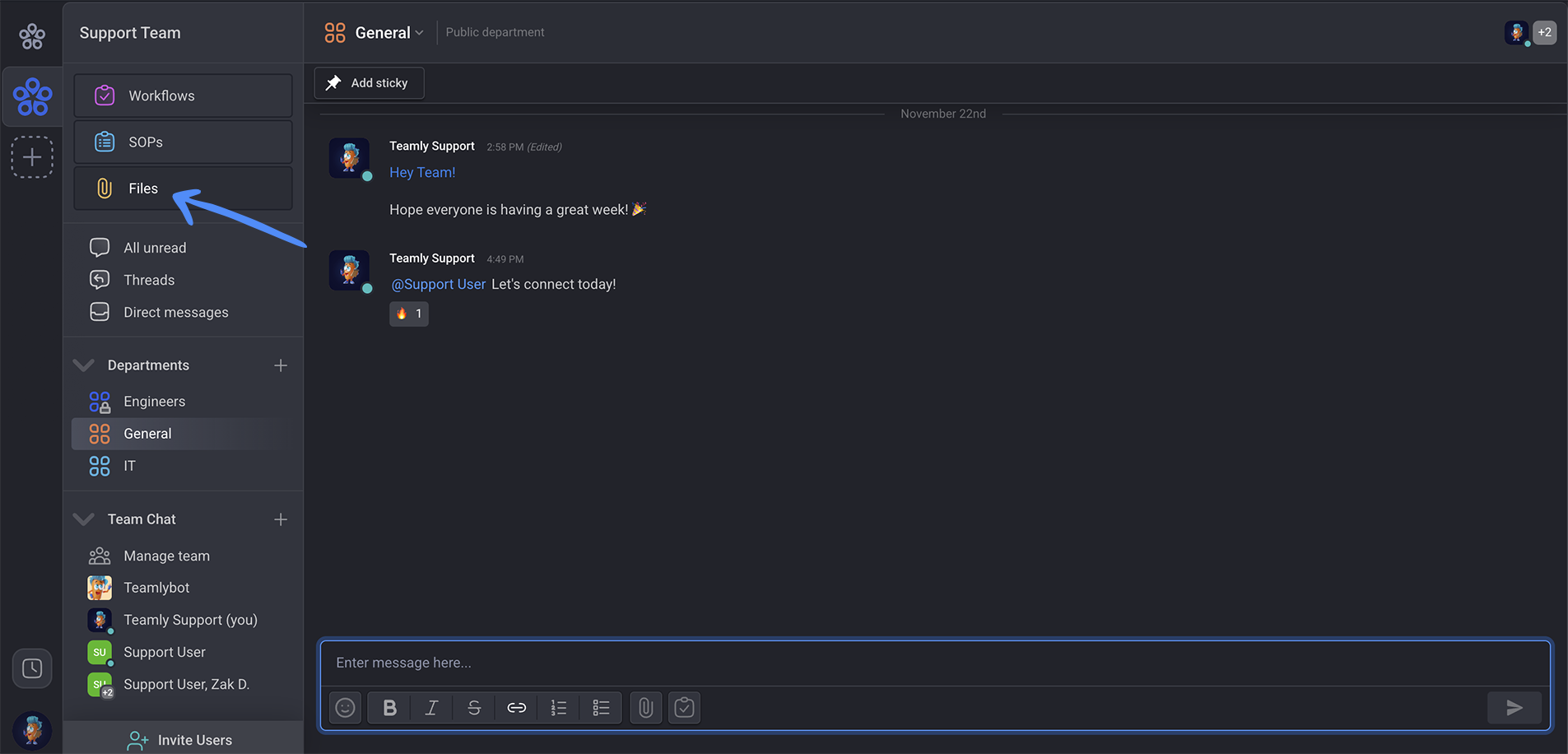Click the All unread chat bubble icon
Screen dimensions: 1568x754
pos(100,248)
